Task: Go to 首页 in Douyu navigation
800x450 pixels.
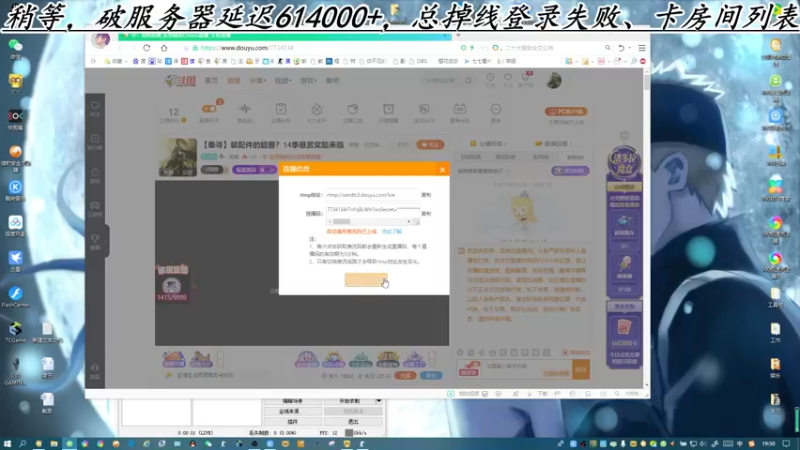Action: coord(211,81)
